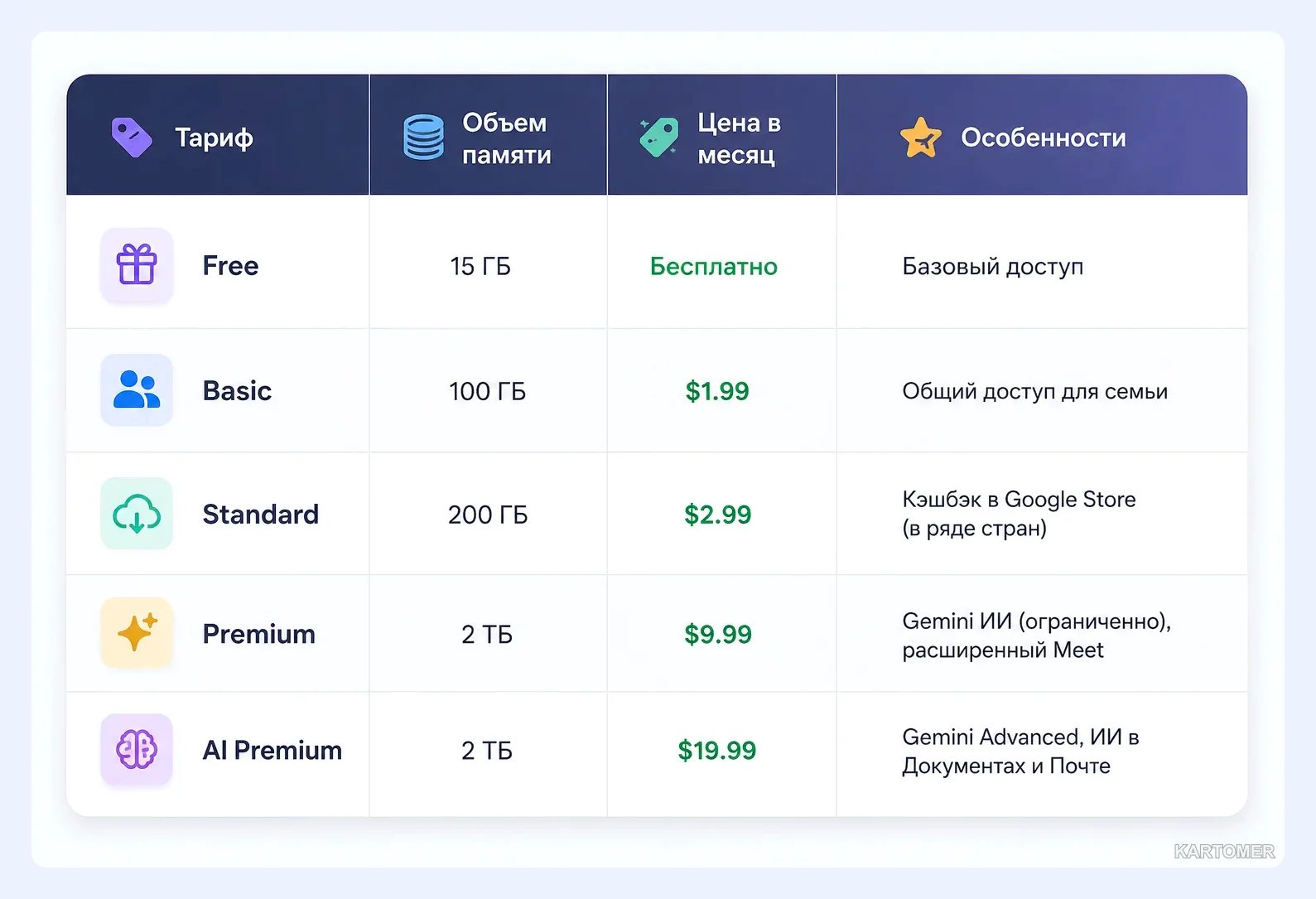Click the KARTOMER watermark
Viewport: 1316px width, 899px height.
[x=1224, y=852]
